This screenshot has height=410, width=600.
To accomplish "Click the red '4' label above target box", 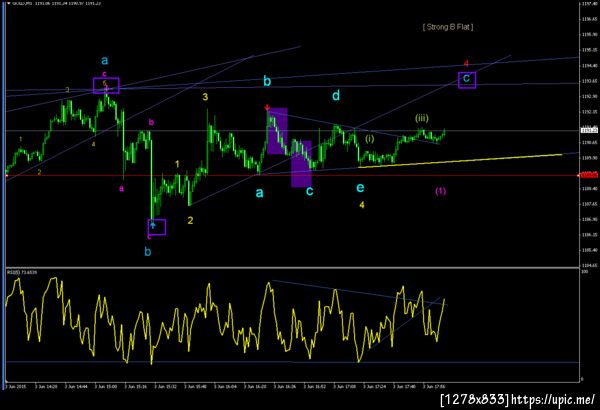I will pyautogui.click(x=466, y=63).
